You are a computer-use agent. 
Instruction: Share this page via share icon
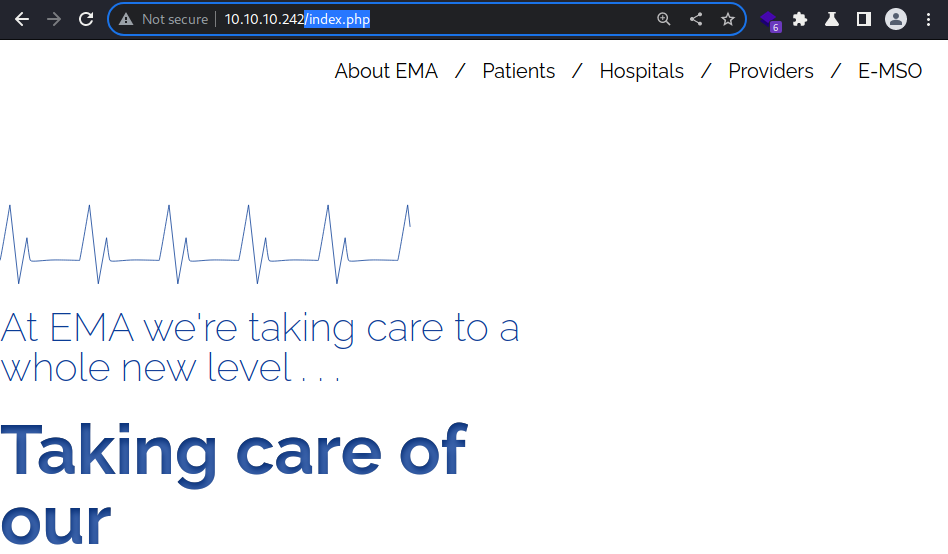pyautogui.click(x=696, y=19)
